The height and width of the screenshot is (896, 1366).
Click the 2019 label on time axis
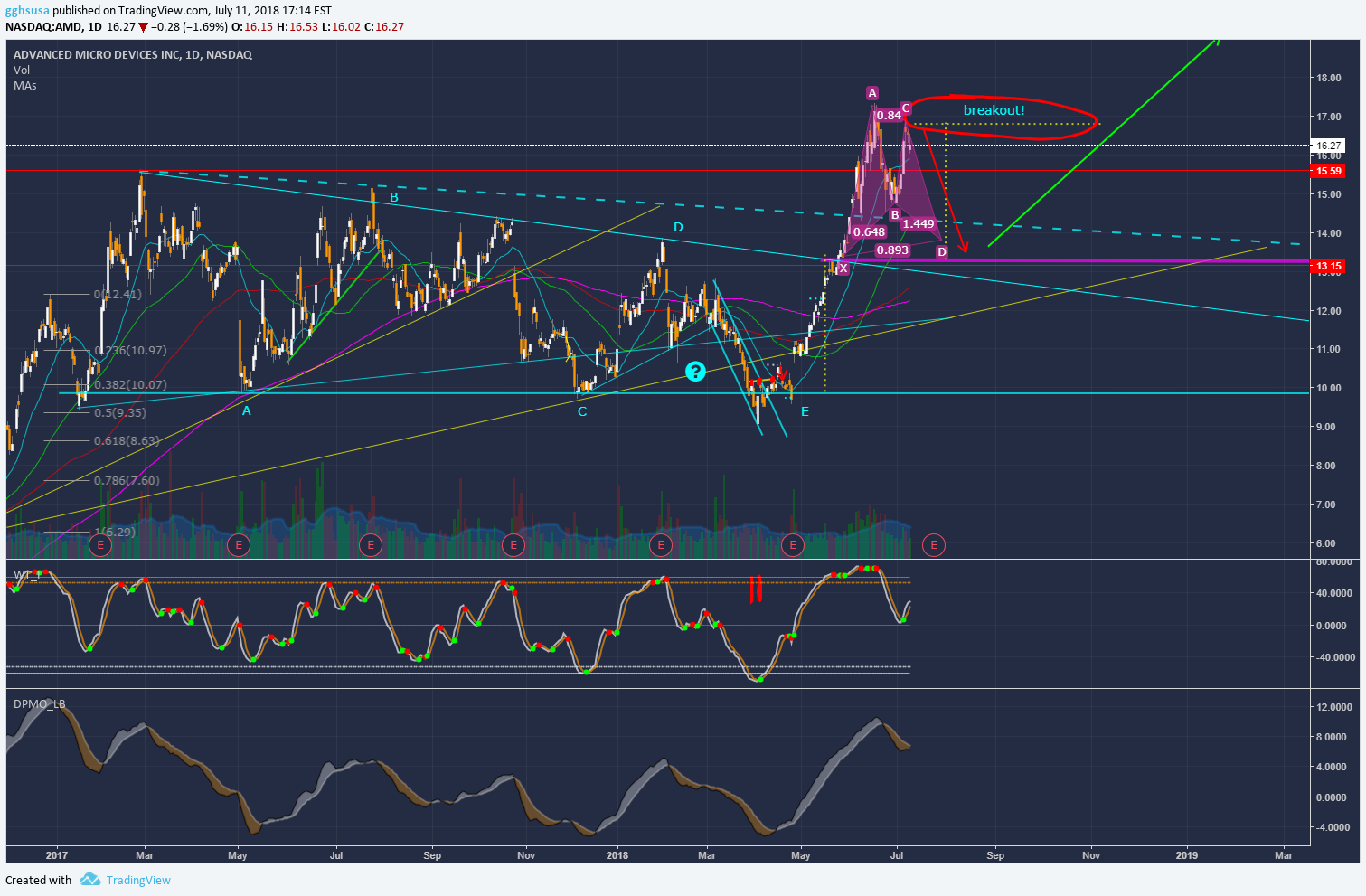1186,855
